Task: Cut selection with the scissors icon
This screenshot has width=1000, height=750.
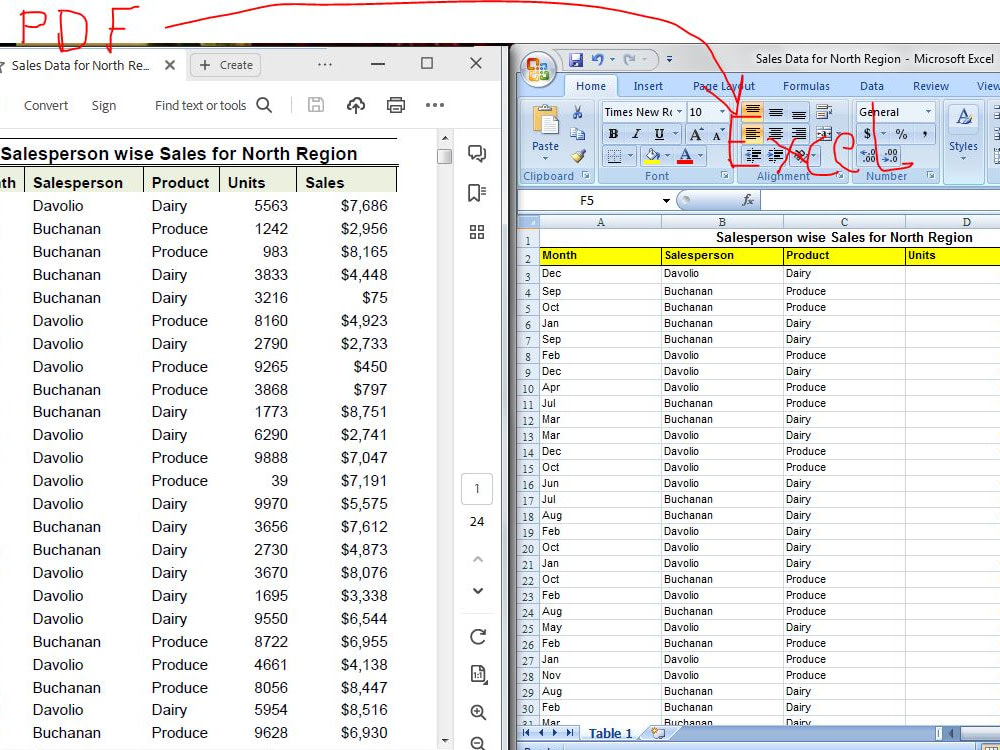Action: [x=577, y=113]
